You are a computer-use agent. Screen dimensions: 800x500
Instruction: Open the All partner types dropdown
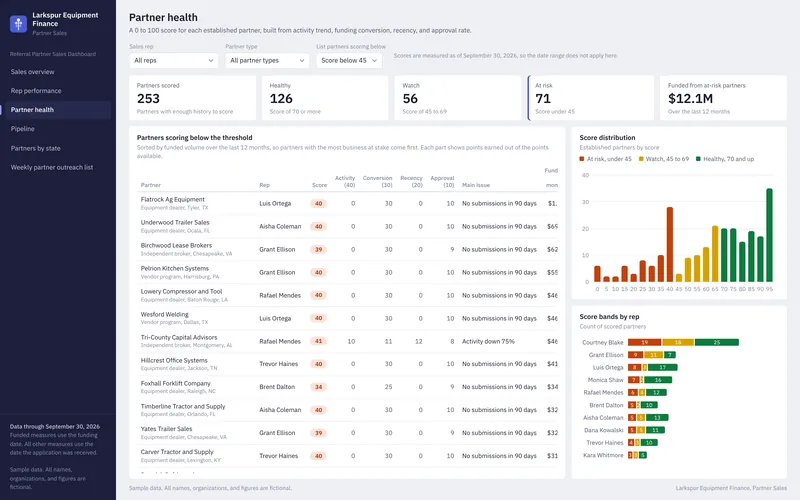click(x=267, y=60)
